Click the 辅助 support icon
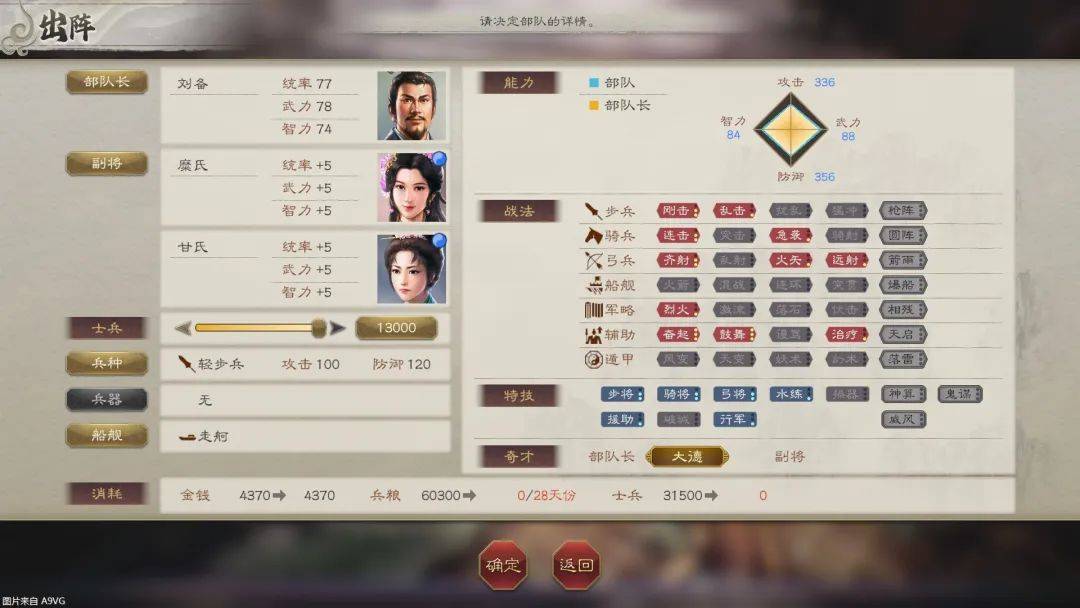1080x608 pixels. click(x=593, y=335)
